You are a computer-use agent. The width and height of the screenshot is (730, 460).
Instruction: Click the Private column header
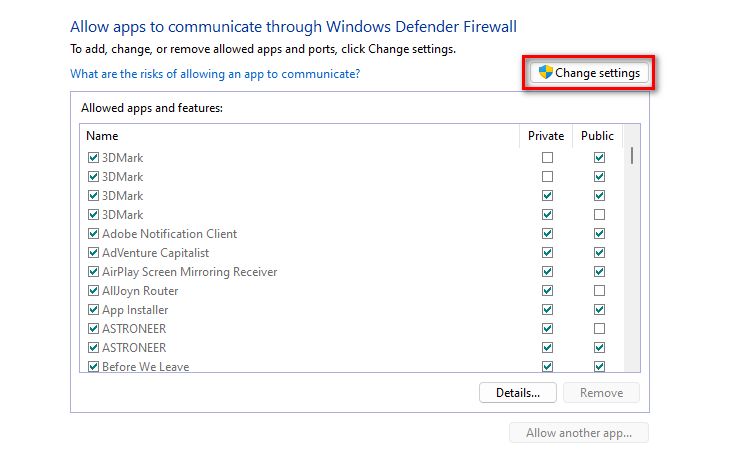[x=546, y=136]
